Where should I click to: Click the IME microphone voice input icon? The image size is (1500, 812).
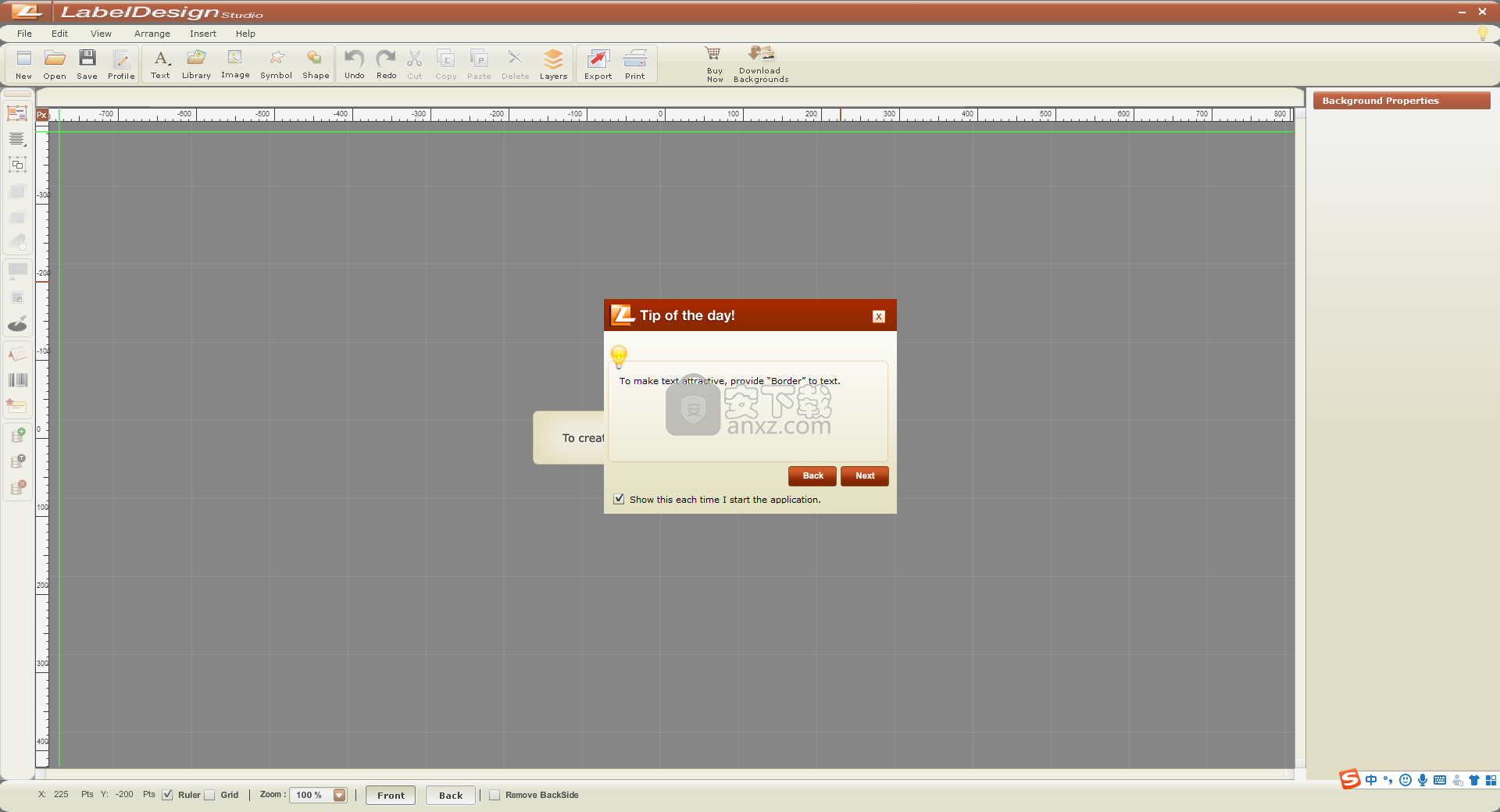(x=1423, y=780)
